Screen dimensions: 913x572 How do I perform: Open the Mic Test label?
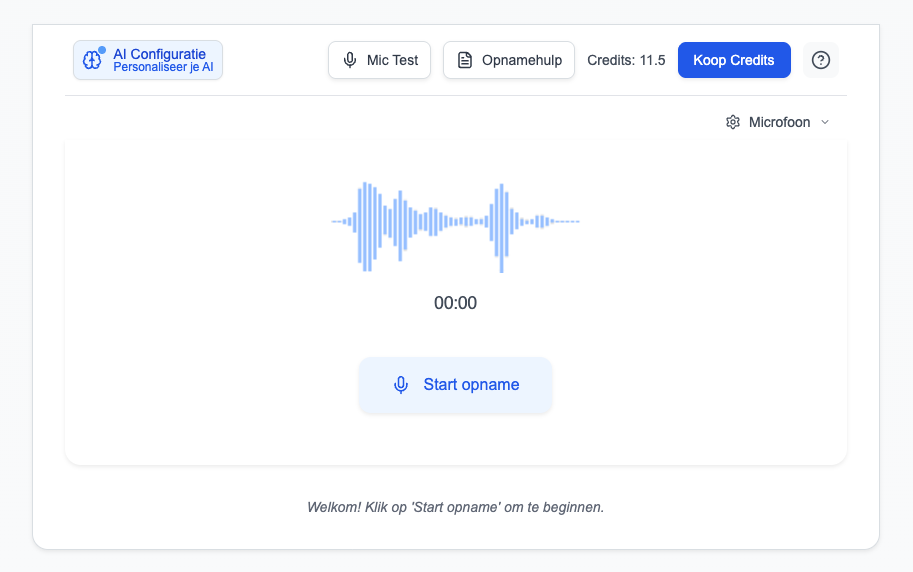click(x=392, y=60)
